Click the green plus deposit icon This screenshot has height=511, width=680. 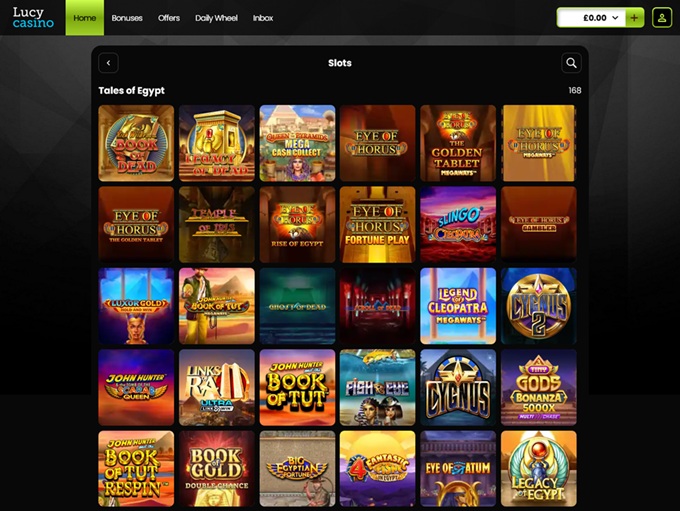click(634, 18)
